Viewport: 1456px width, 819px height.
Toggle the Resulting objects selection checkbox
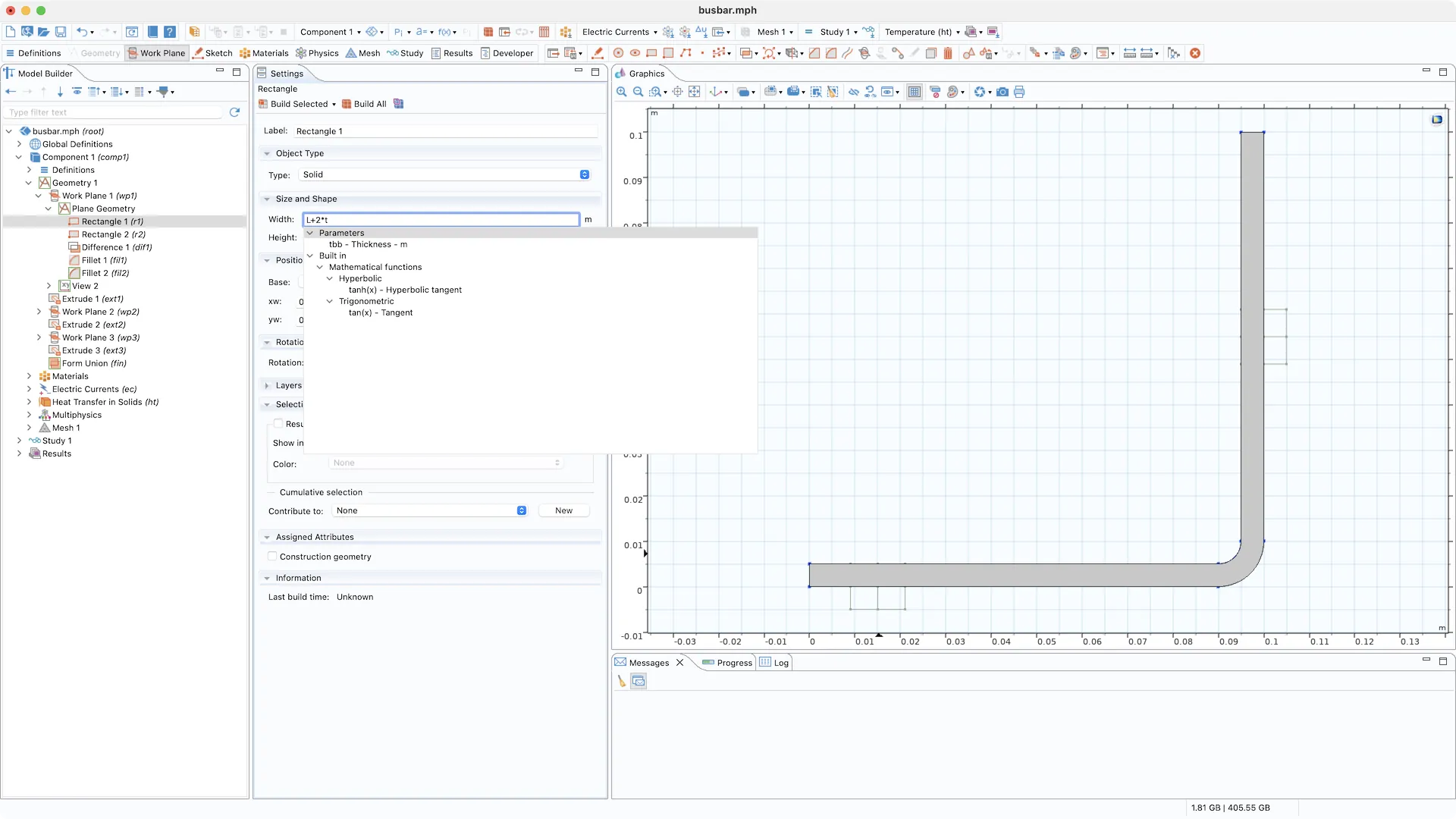278,424
